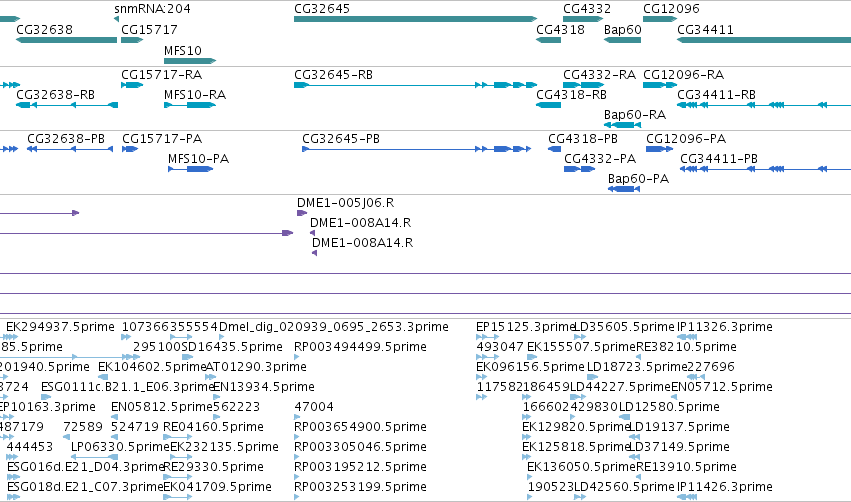Select the CG15717-PA coding sequence label

pos(162,138)
